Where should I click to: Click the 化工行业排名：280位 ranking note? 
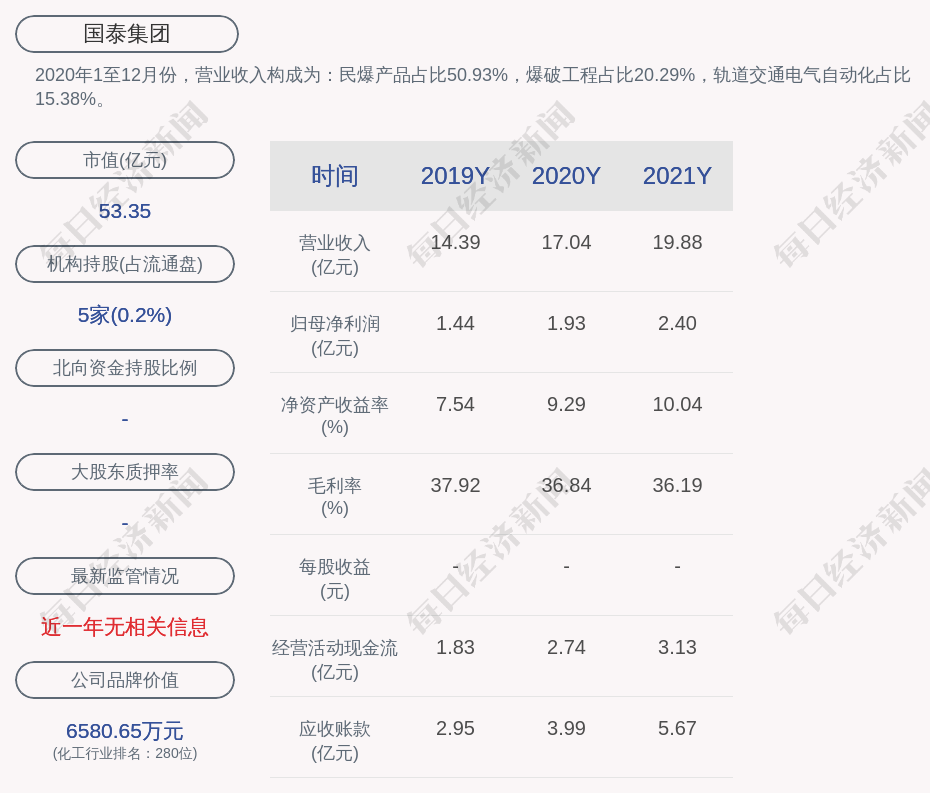pos(125,754)
